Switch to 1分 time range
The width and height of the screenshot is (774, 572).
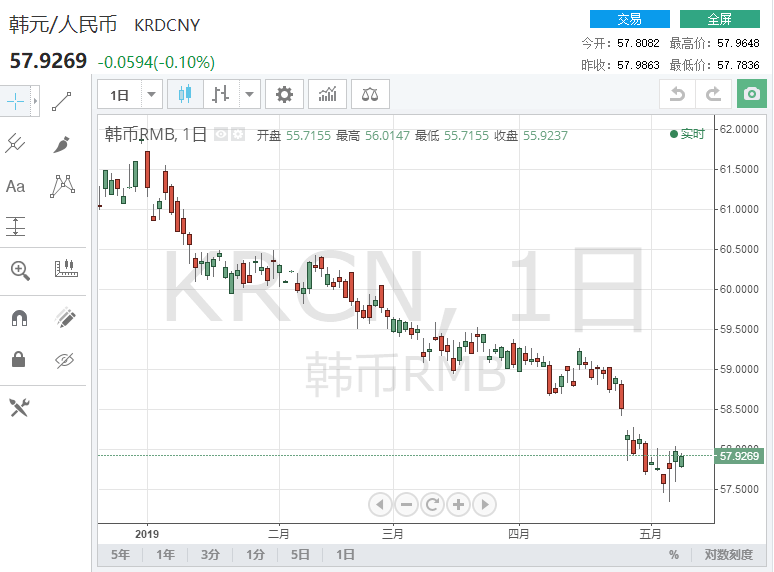tap(256, 555)
